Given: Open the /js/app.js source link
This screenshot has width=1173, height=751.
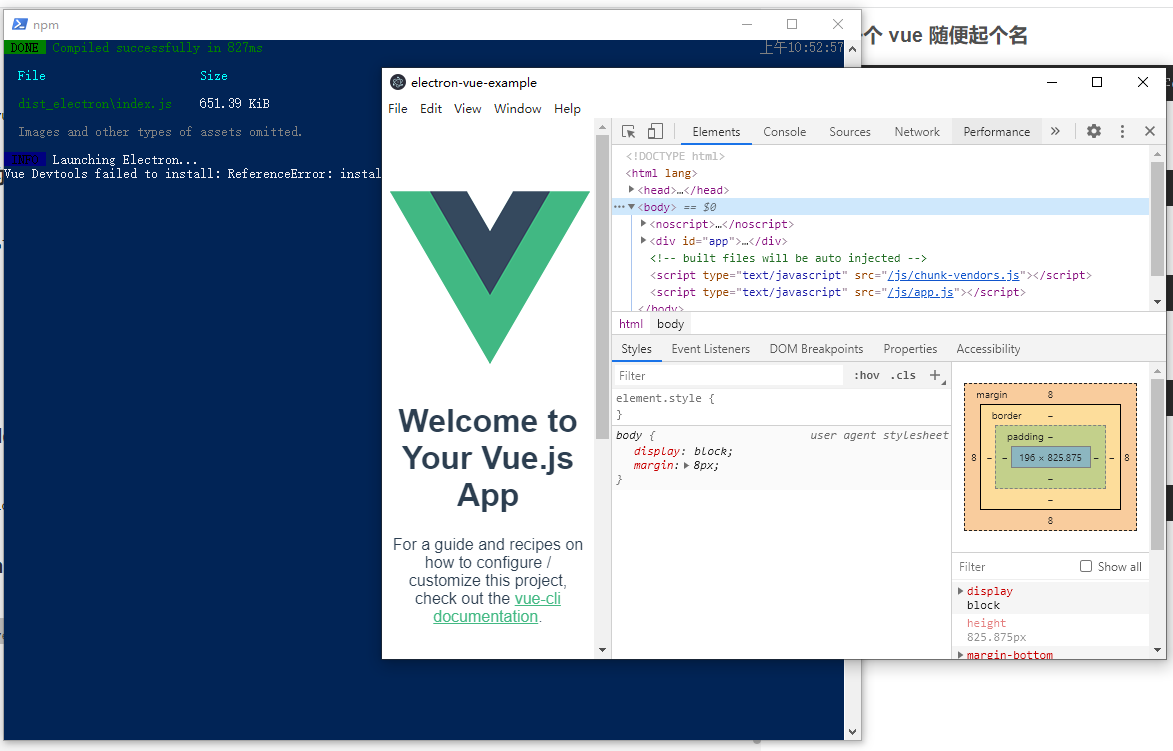Looking at the screenshot, I should tap(920, 292).
